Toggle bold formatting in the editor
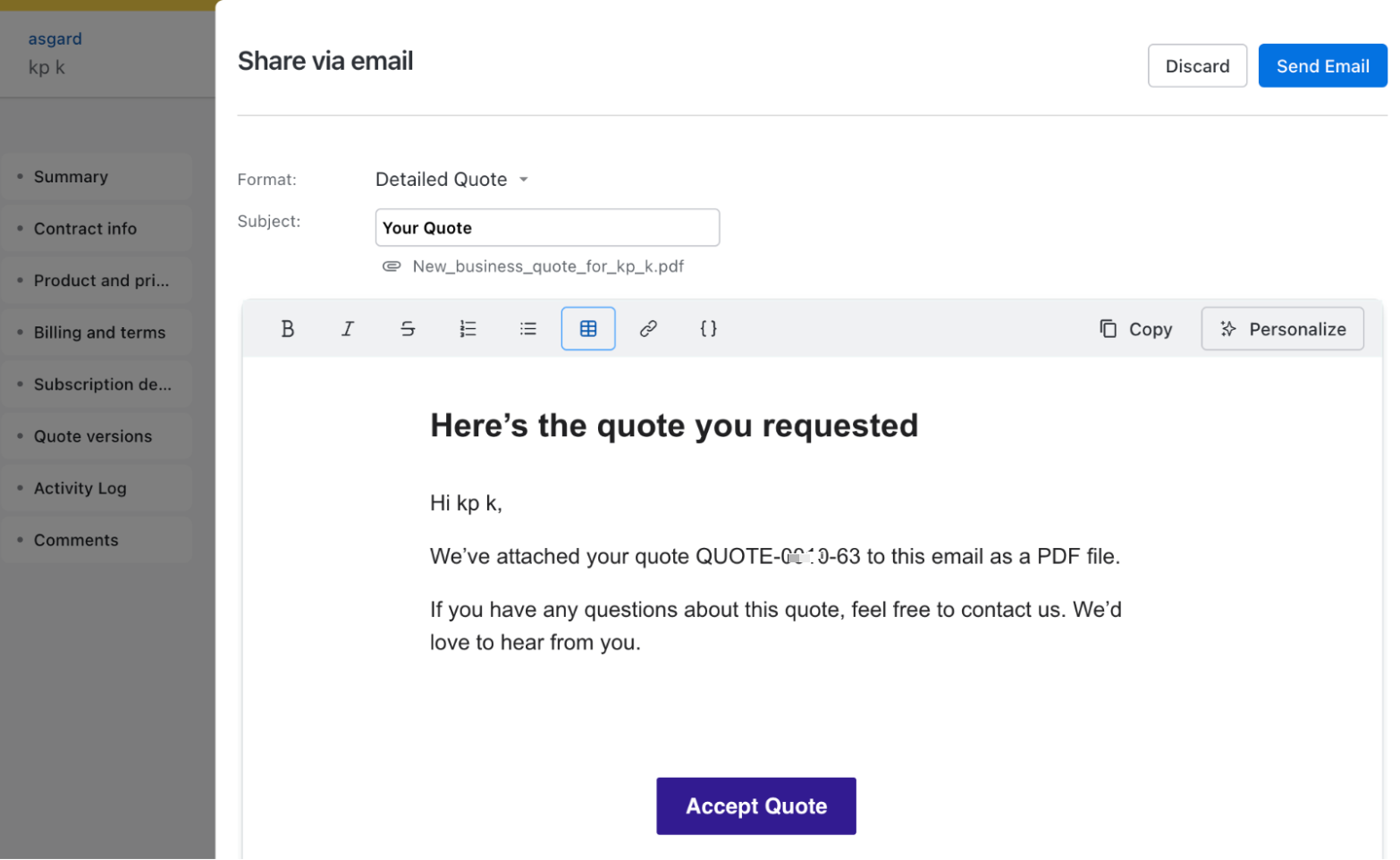Image resolution: width=1400 pixels, height=860 pixels. click(287, 329)
